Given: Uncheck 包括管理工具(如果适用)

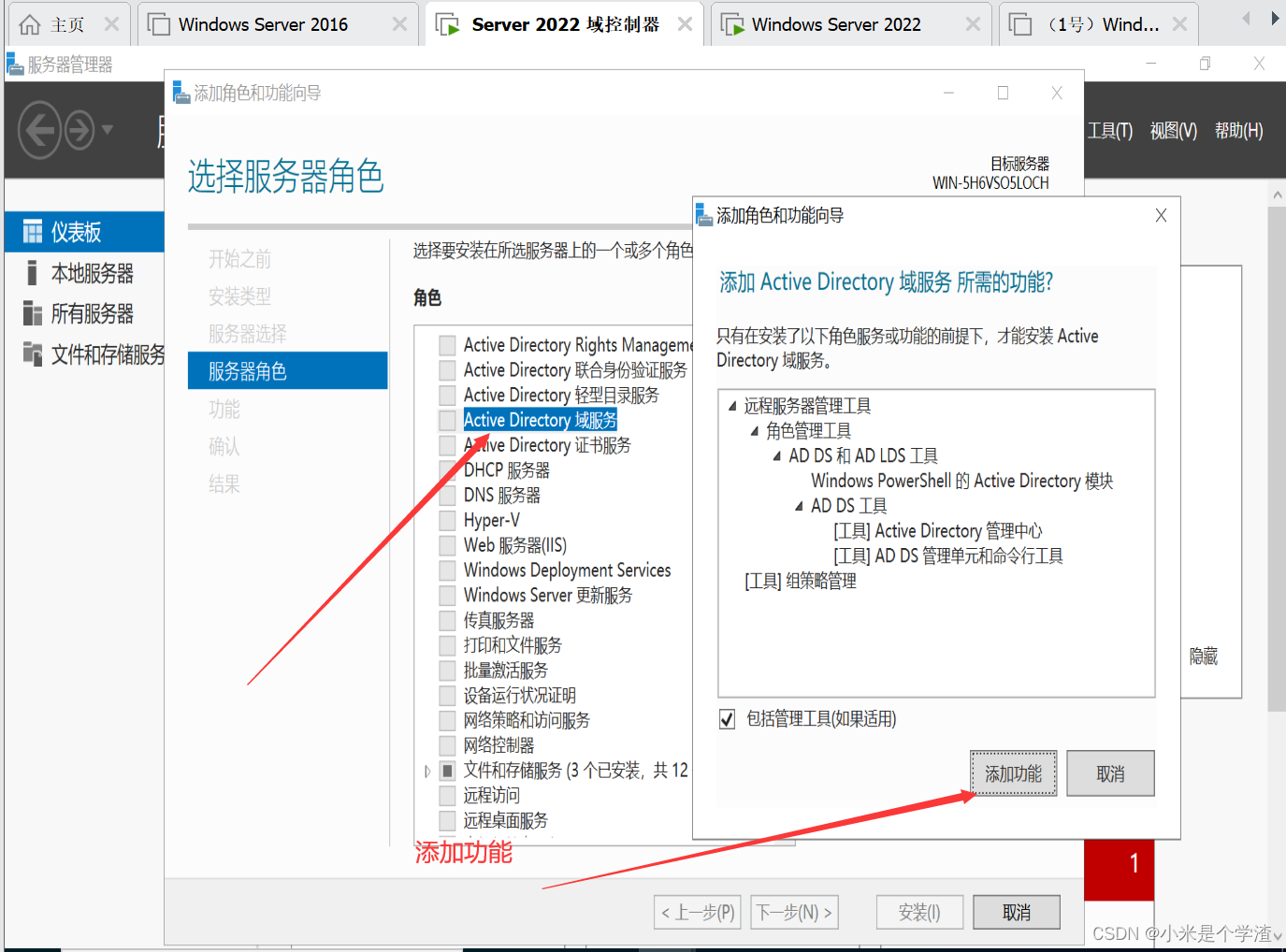Looking at the screenshot, I should 728,718.
